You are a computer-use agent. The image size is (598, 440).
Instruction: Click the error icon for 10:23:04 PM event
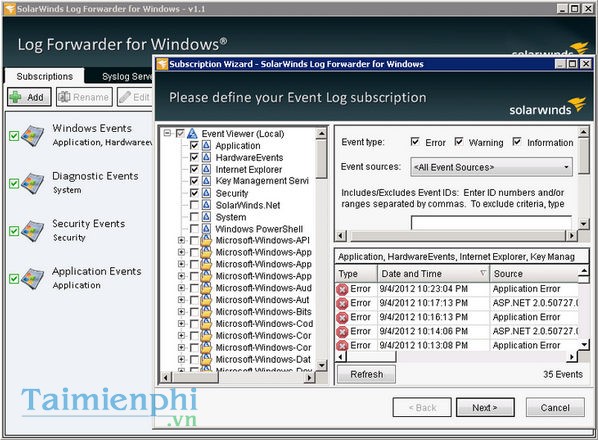point(342,289)
